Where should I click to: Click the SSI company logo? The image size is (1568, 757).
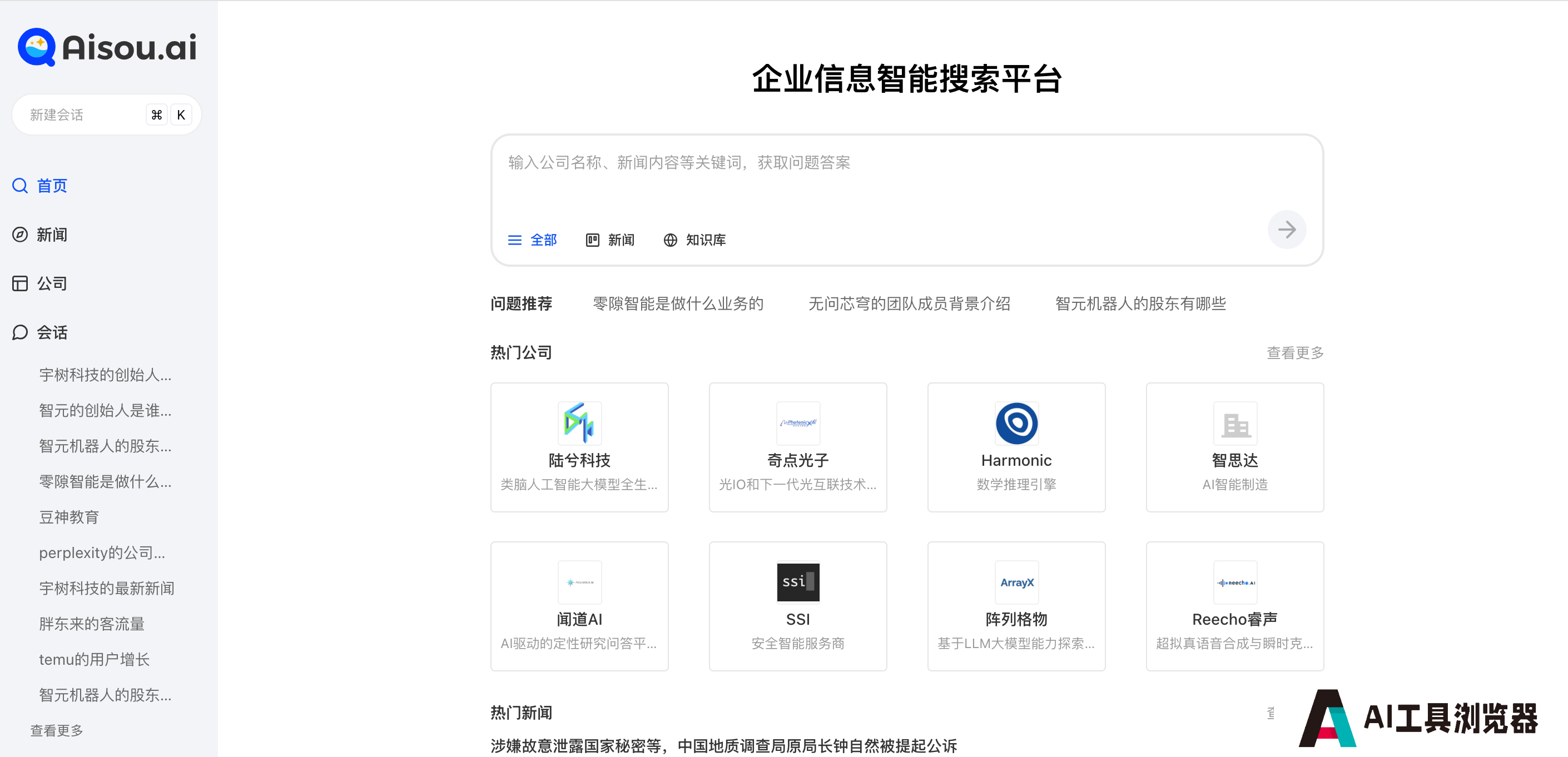[798, 582]
